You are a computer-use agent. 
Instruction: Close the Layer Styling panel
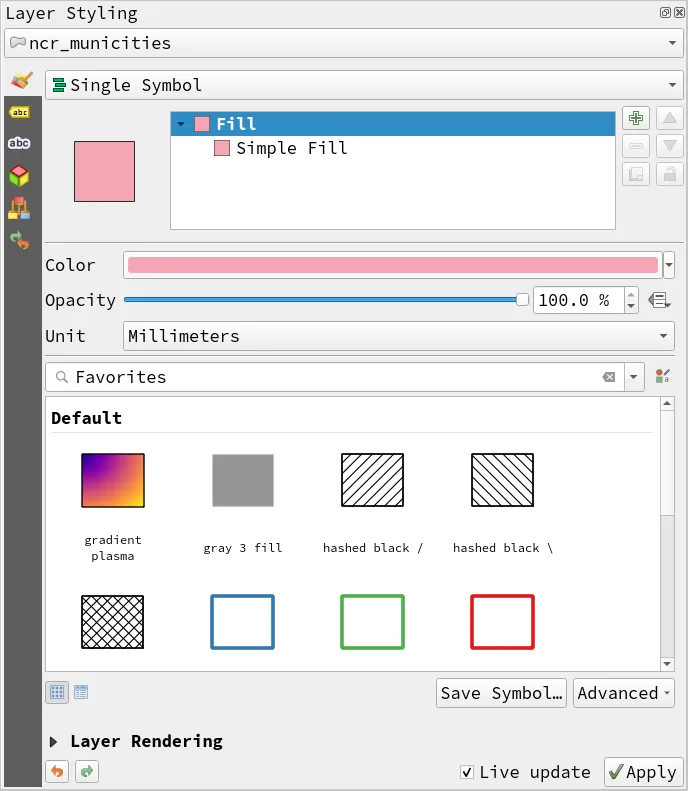pos(679,13)
